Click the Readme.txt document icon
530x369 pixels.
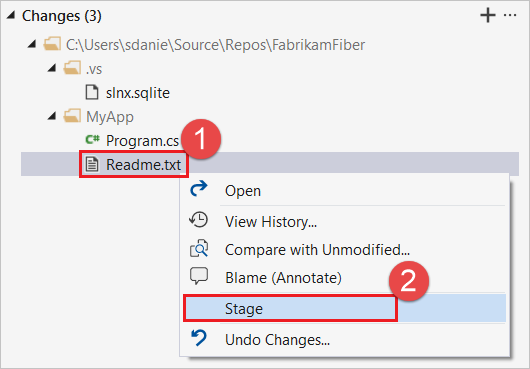[x=92, y=165]
